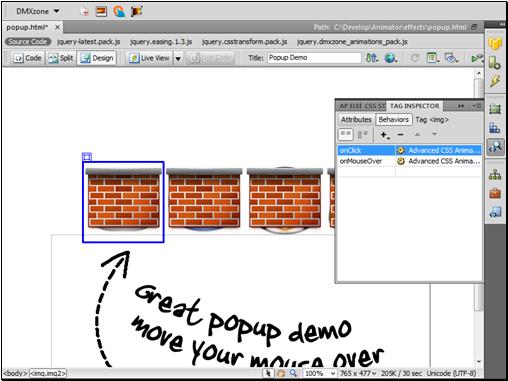Open the Preview in browser globe icon
This screenshot has width=508, height=381.
point(390,58)
